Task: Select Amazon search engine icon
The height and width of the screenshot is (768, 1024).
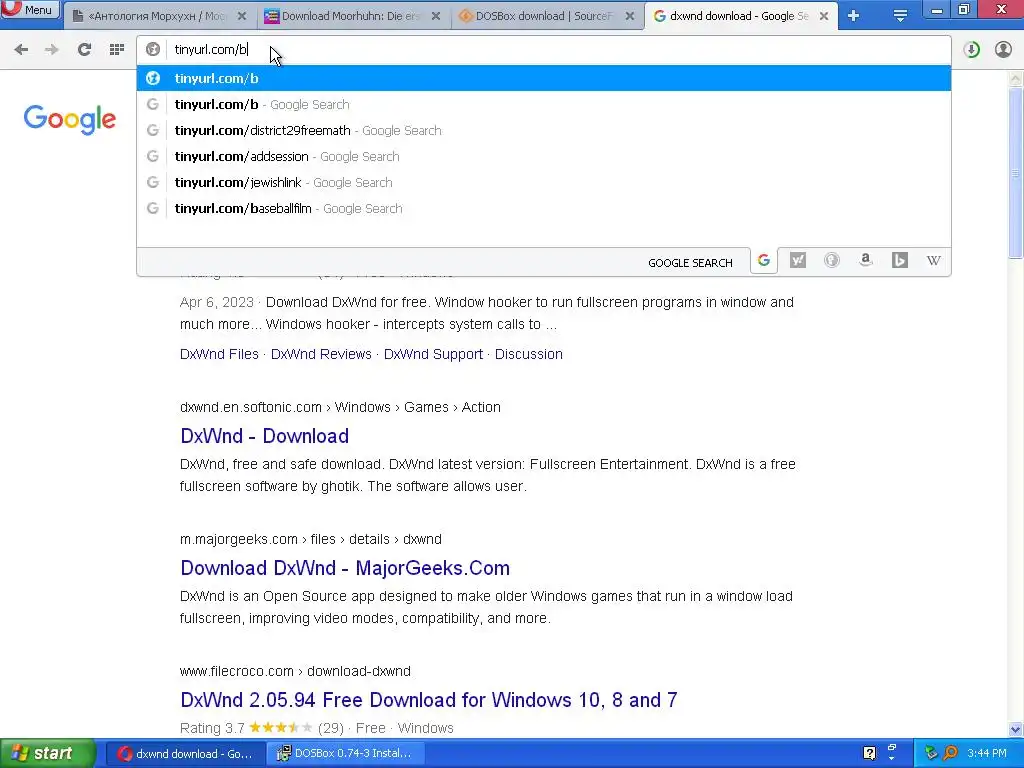Action: click(865, 261)
